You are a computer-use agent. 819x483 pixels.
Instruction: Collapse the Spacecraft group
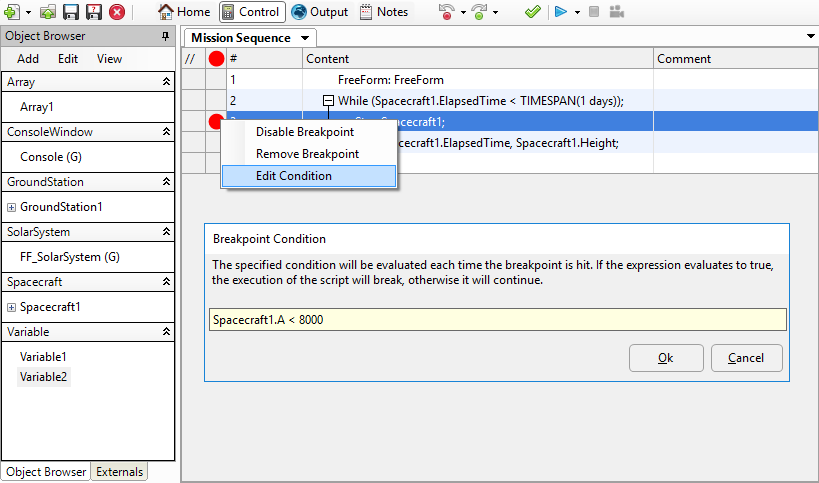click(x=166, y=281)
